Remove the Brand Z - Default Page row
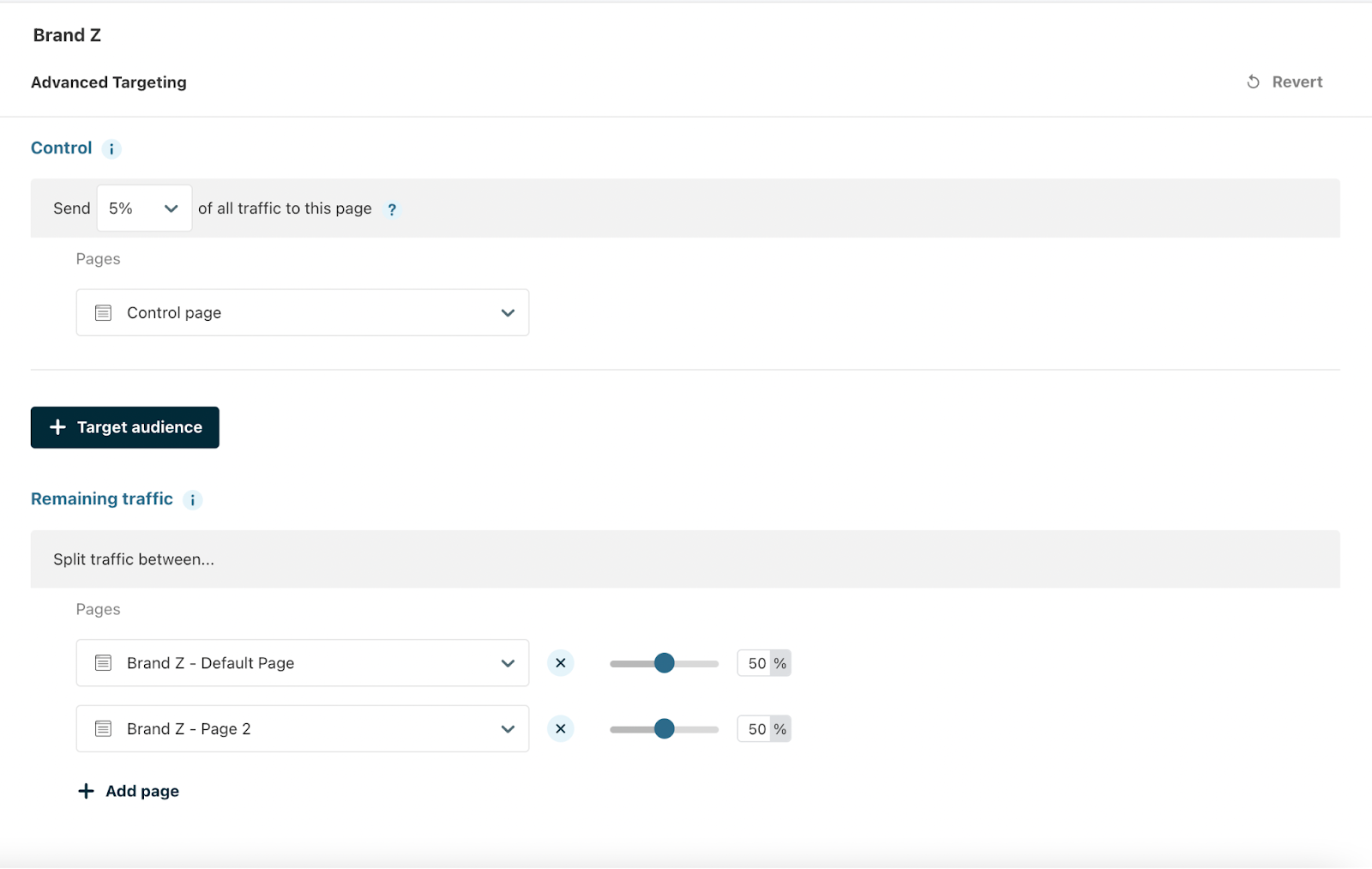The height and width of the screenshot is (869, 1372). pyautogui.click(x=560, y=663)
